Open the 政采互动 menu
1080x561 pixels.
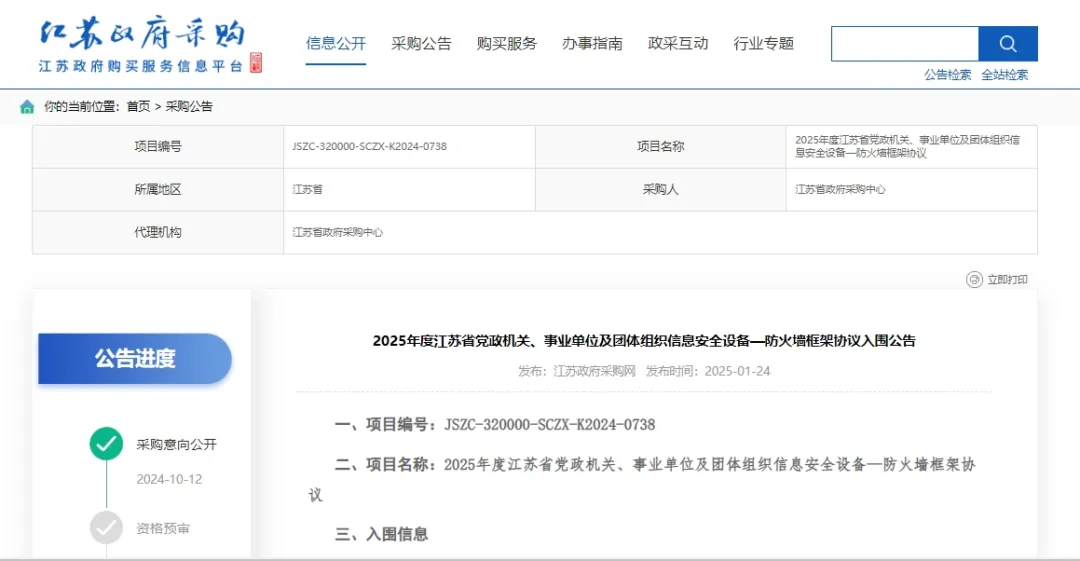678,44
